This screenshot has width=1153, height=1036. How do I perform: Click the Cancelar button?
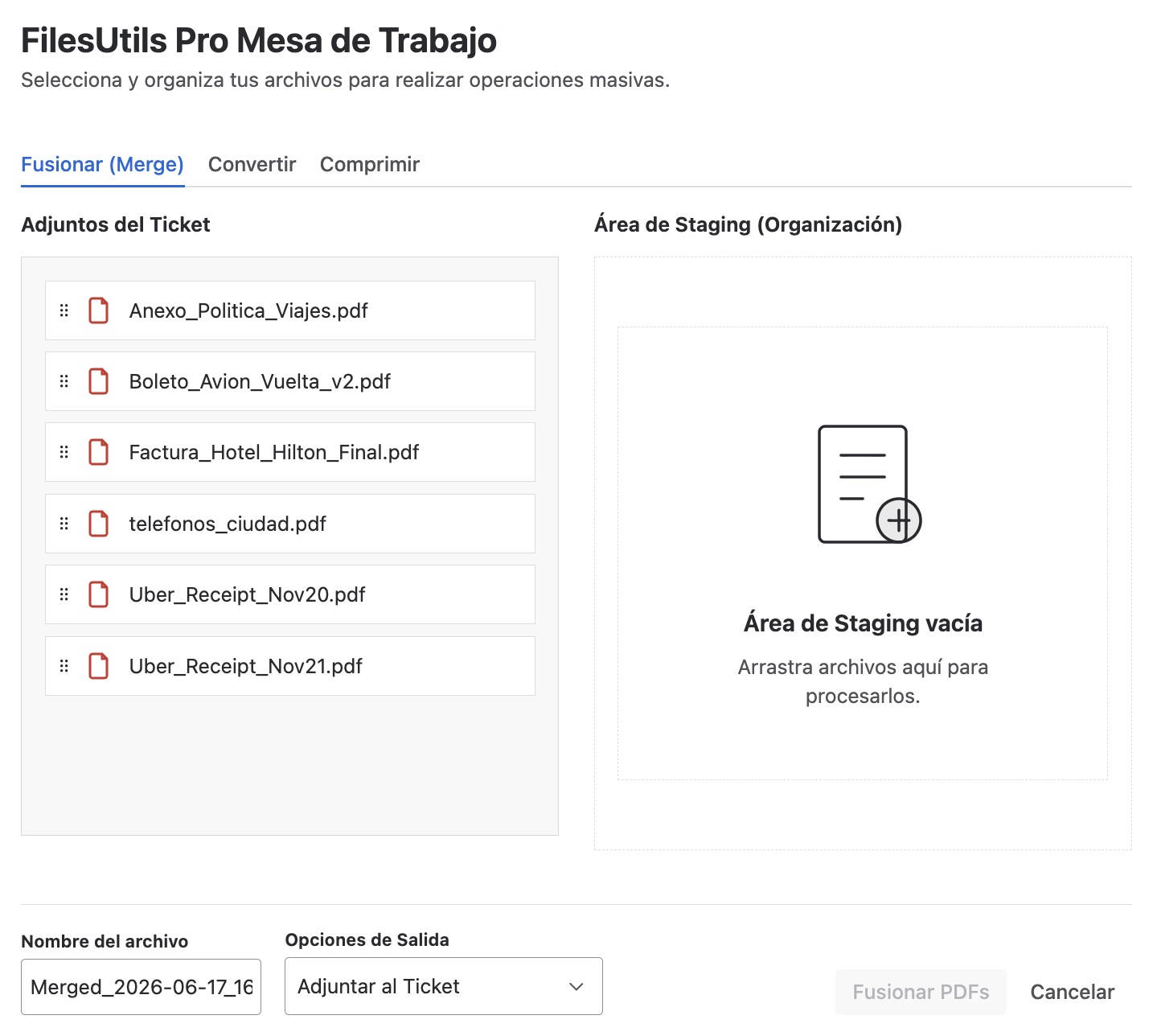point(1073,992)
